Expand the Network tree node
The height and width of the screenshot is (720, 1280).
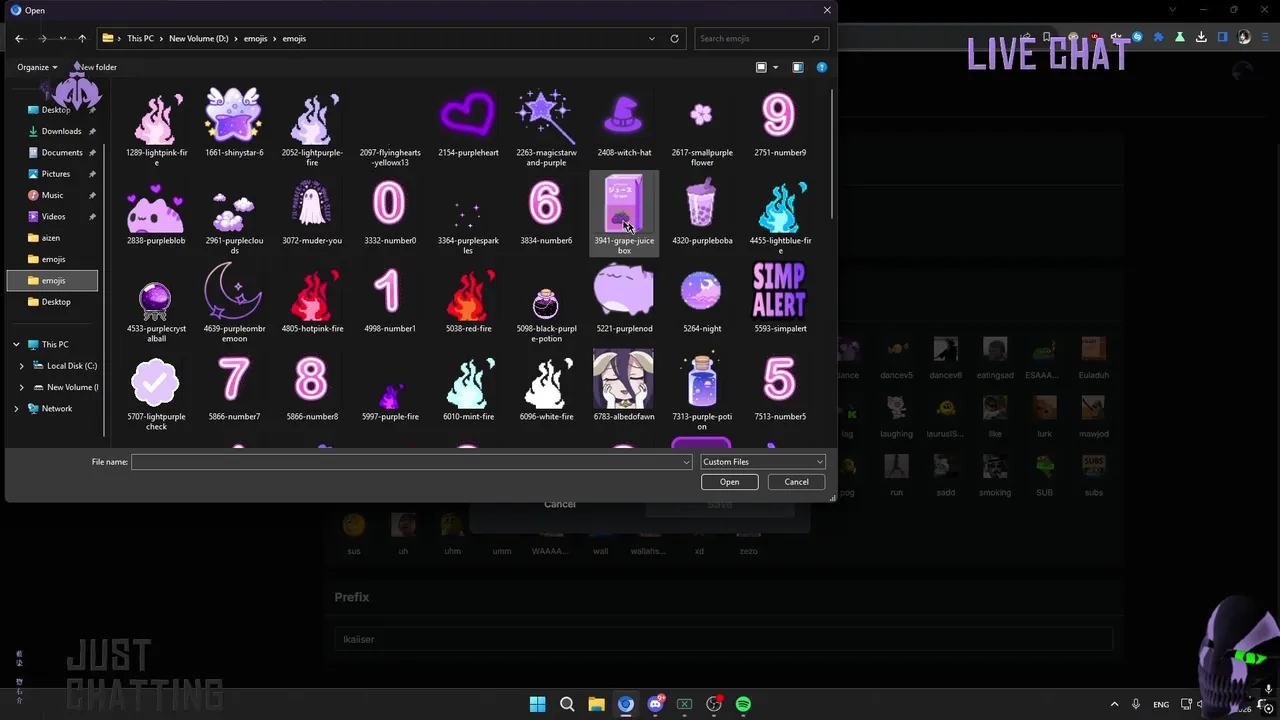pos(16,408)
